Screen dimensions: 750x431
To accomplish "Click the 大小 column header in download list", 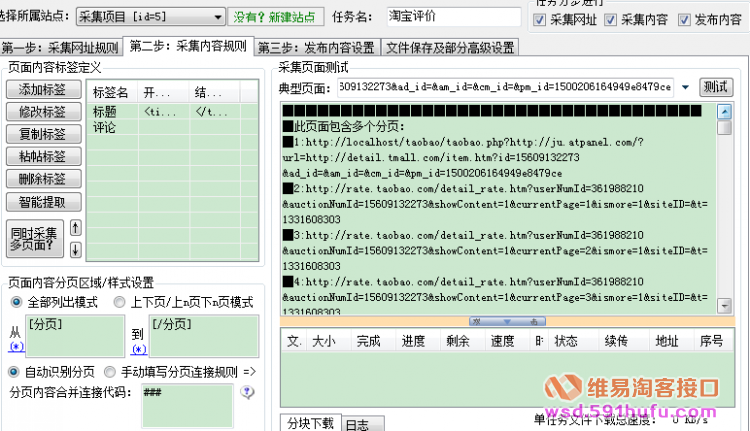I will coord(329,341).
